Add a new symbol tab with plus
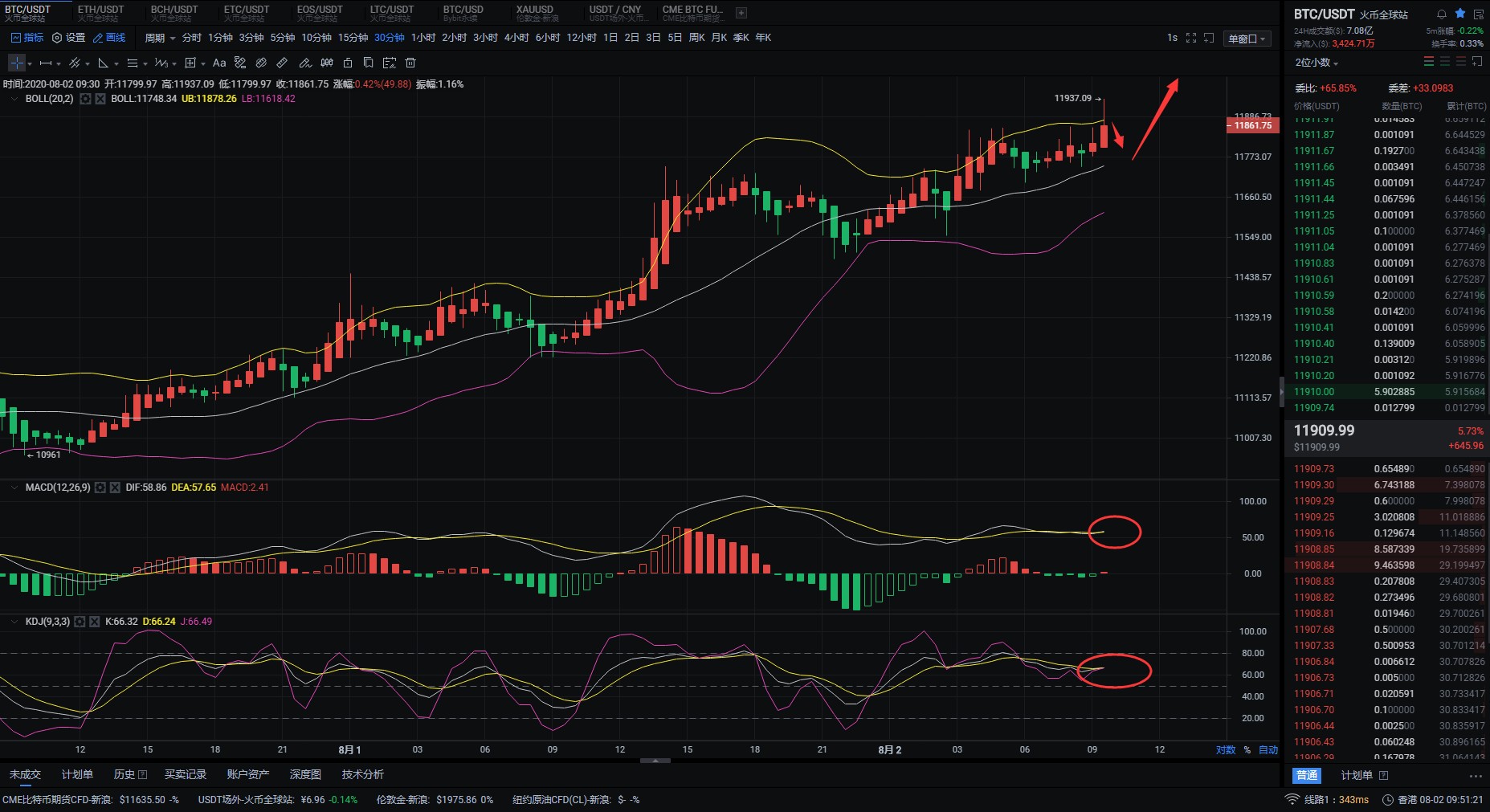1490x812 pixels. (741, 13)
